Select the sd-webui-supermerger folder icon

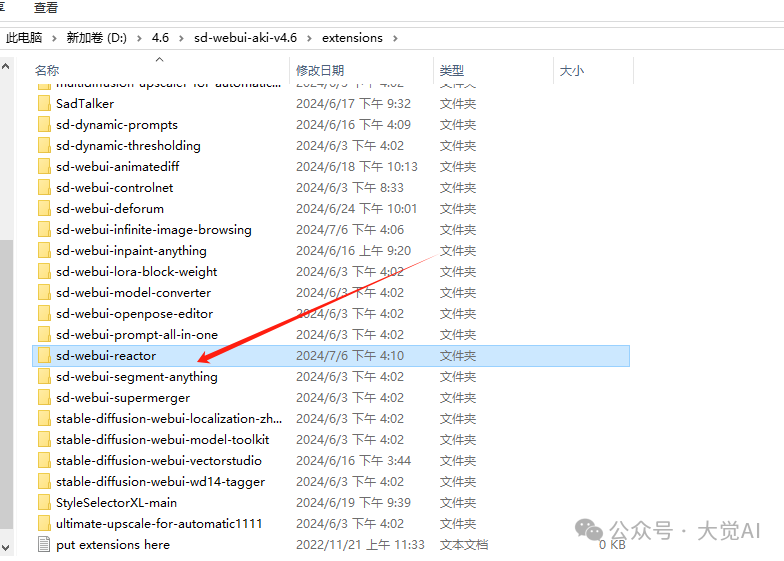click(x=44, y=398)
